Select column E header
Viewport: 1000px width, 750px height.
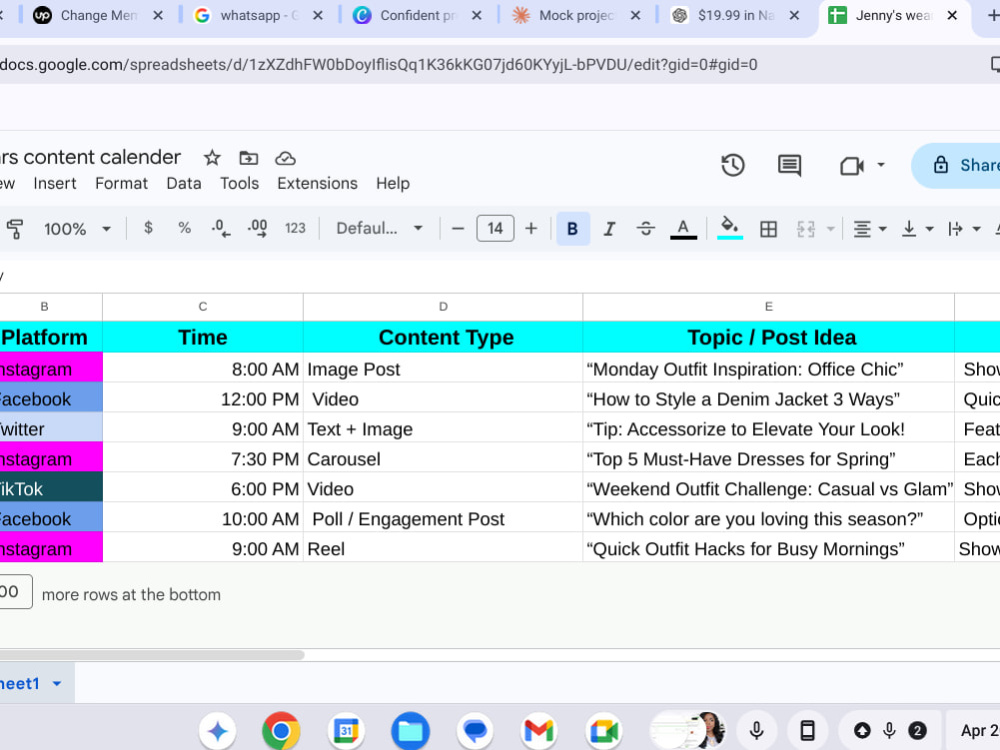(x=768, y=307)
